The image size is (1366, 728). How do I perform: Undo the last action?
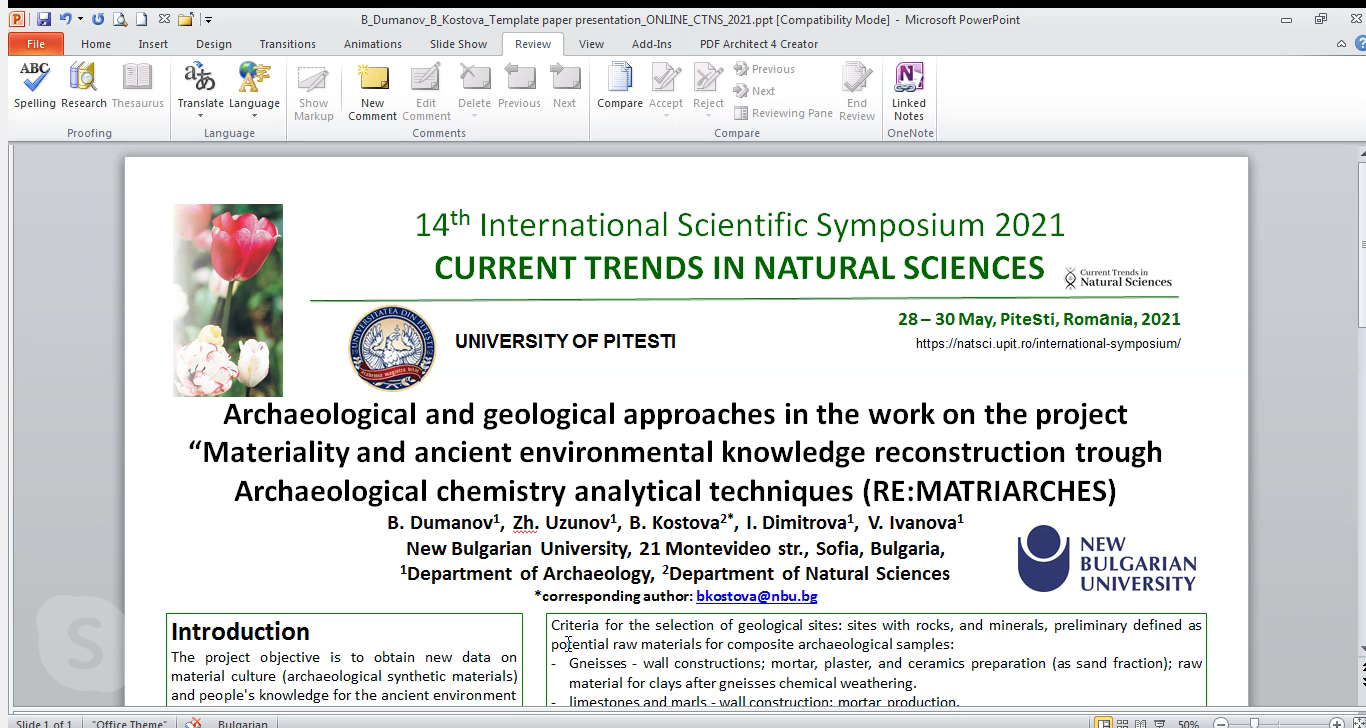pyautogui.click(x=65, y=19)
